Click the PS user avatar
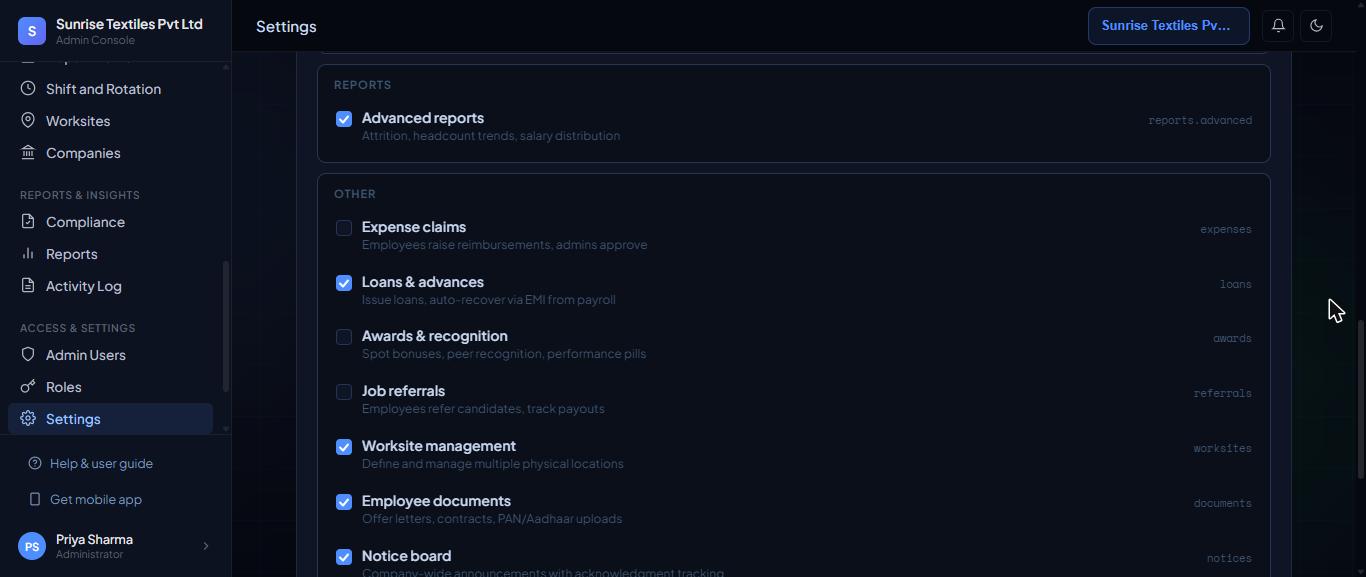Image resolution: width=1366 pixels, height=577 pixels. pos(32,546)
